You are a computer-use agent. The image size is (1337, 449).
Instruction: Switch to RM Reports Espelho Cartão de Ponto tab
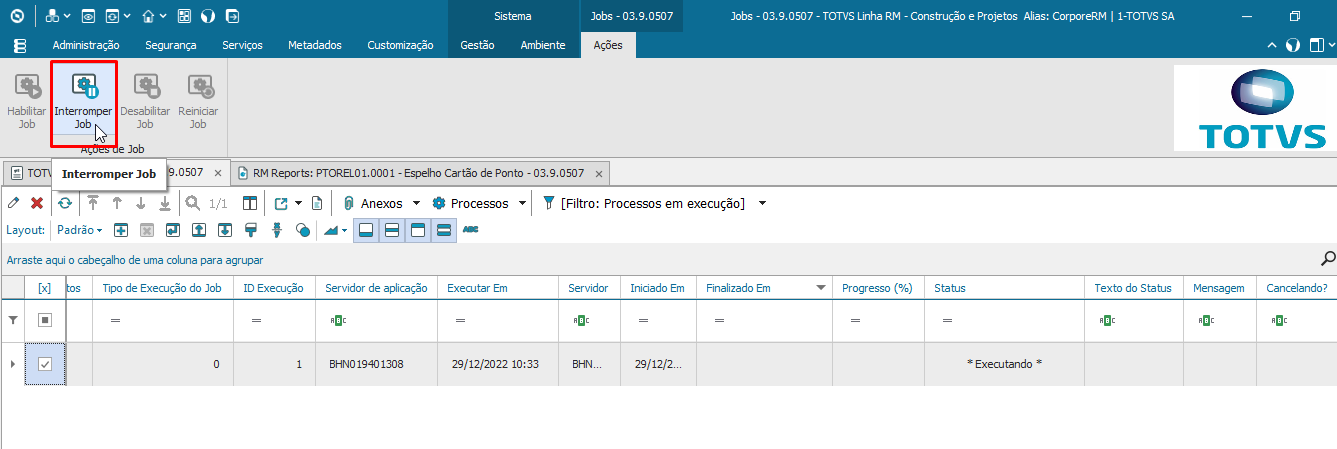tap(419, 173)
